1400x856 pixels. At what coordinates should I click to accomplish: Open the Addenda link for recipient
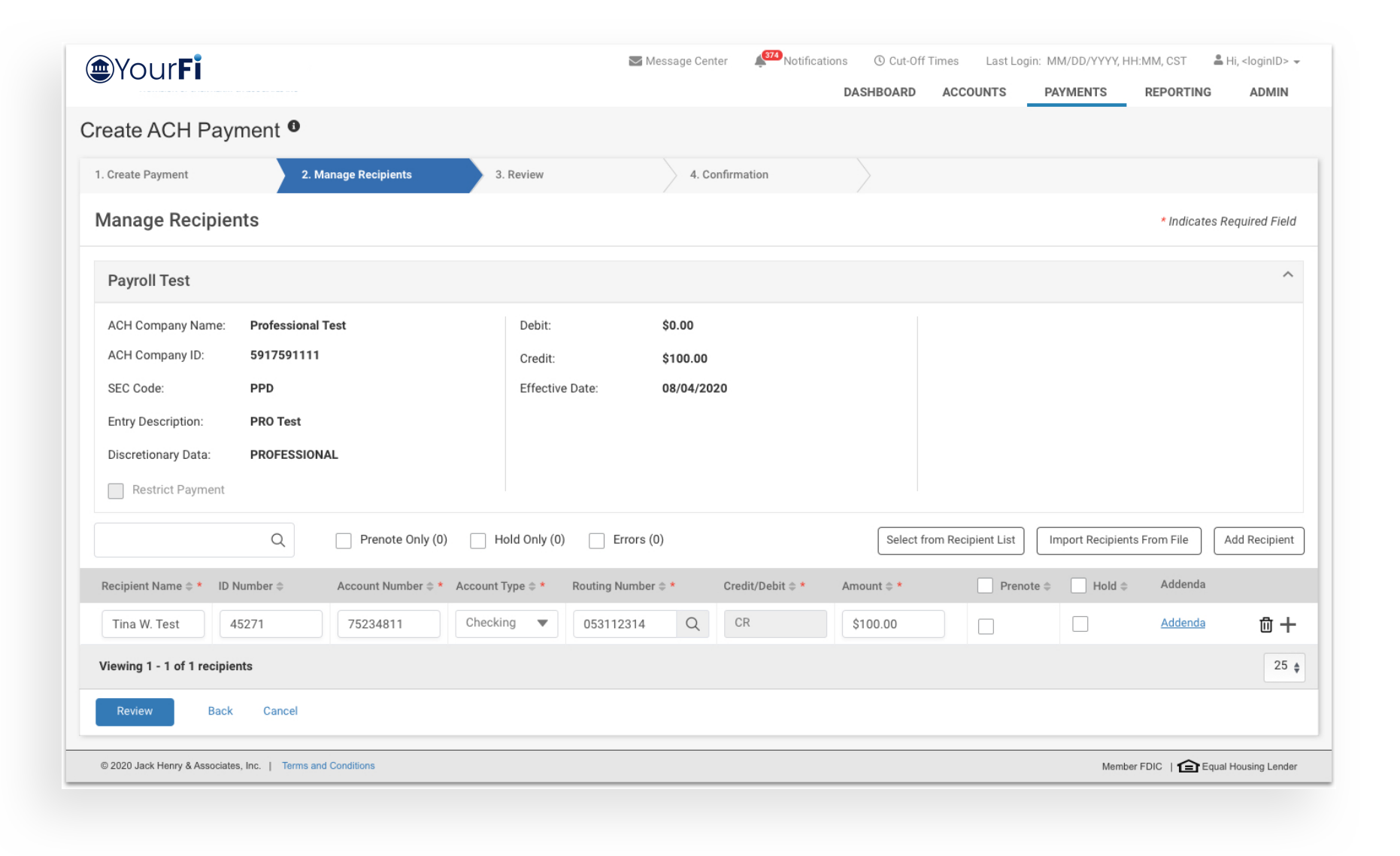pyautogui.click(x=1183, y=623)
